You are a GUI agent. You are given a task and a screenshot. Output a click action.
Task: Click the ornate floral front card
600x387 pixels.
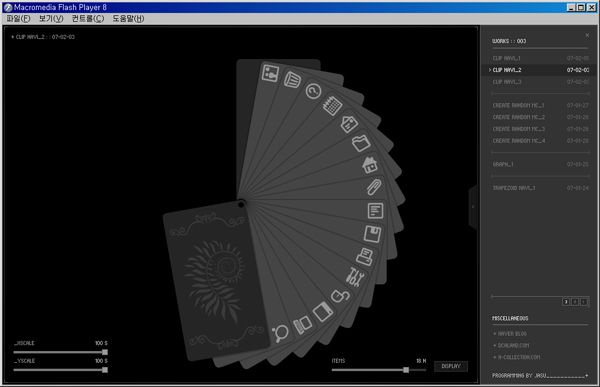coord(217,280)
